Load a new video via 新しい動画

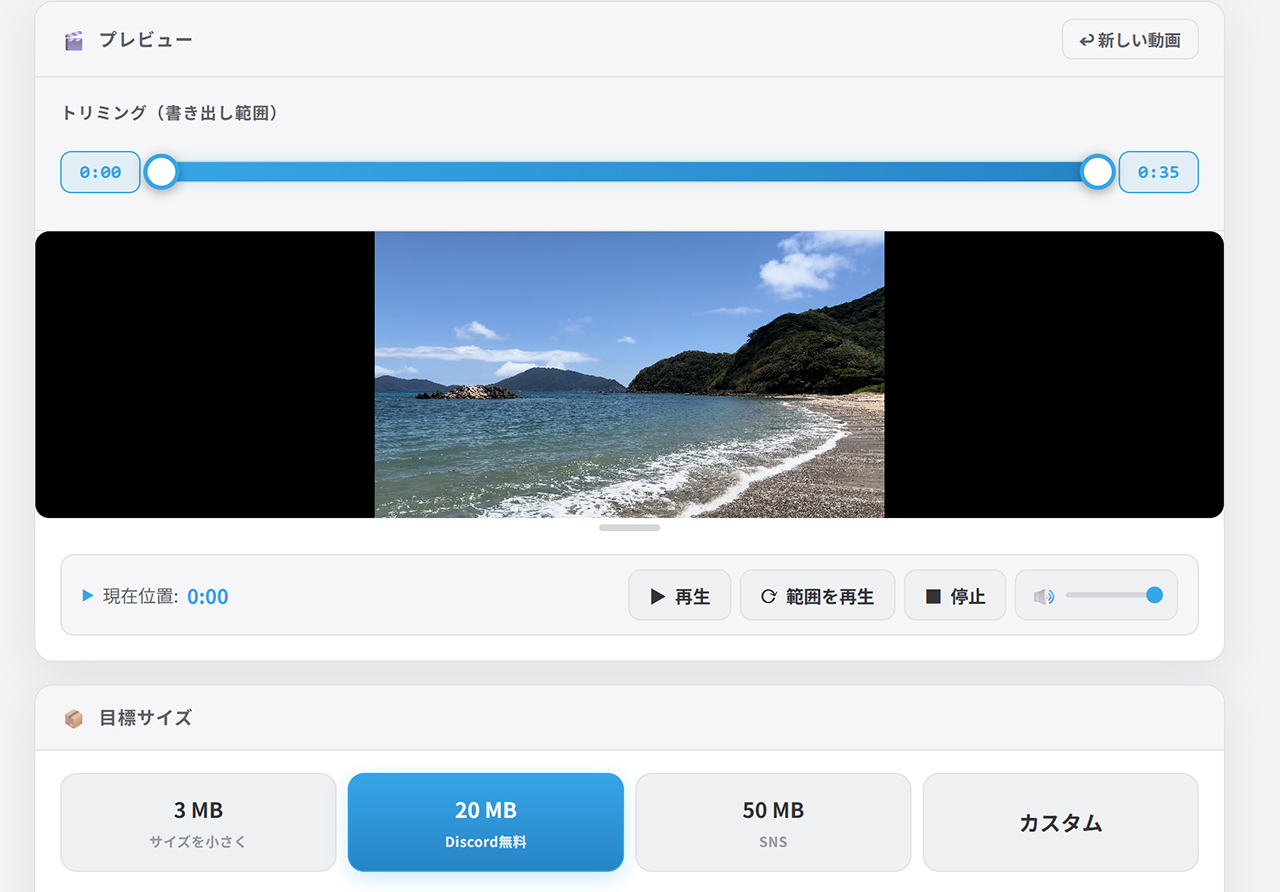click(1130, 40)
